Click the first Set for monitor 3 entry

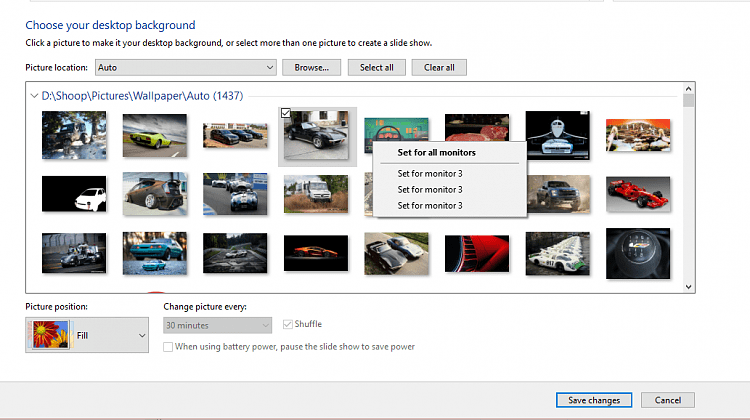430,174
